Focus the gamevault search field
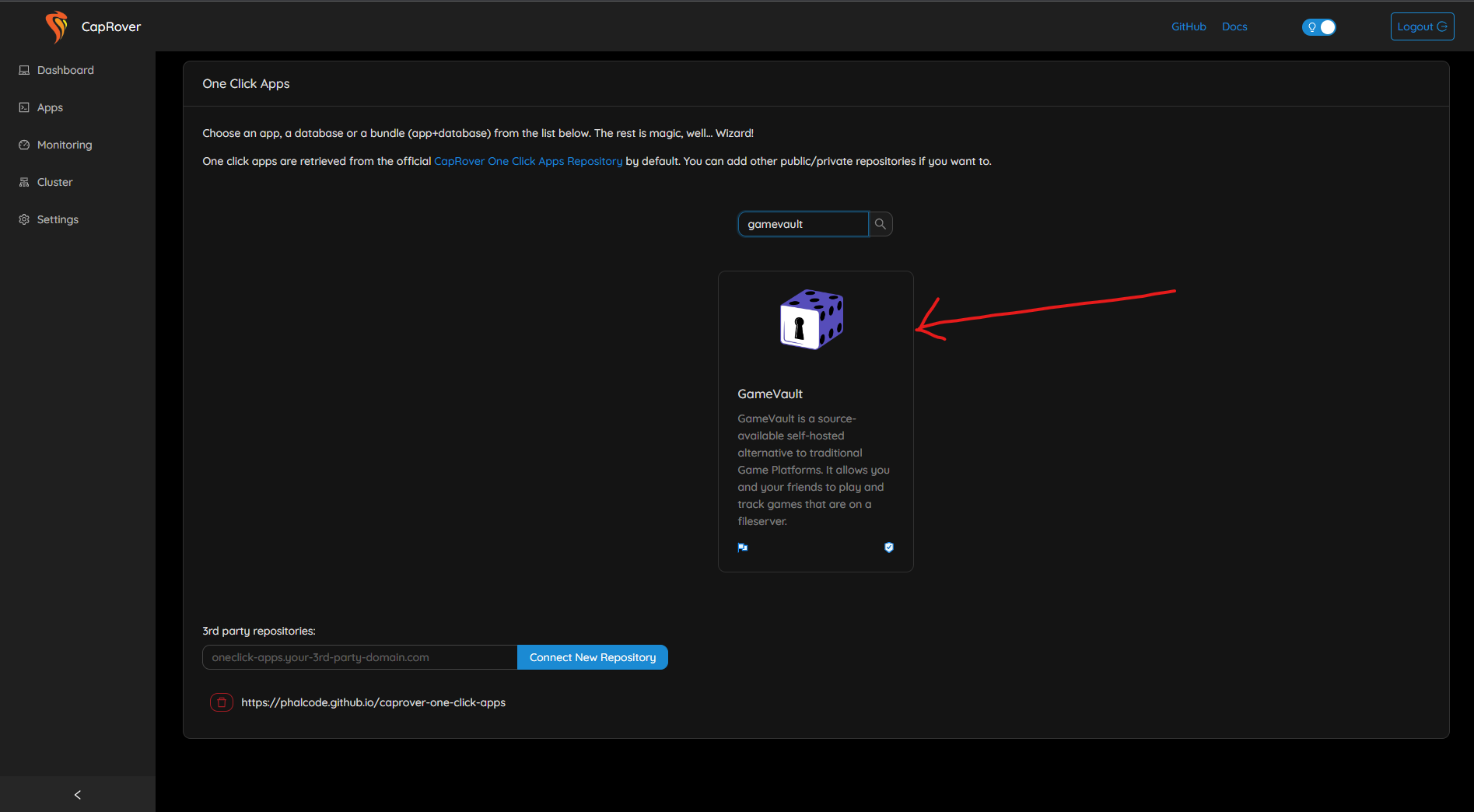The height and width of the screenshot is (812, 1474). pyautogui.click(x=803, y=224)
